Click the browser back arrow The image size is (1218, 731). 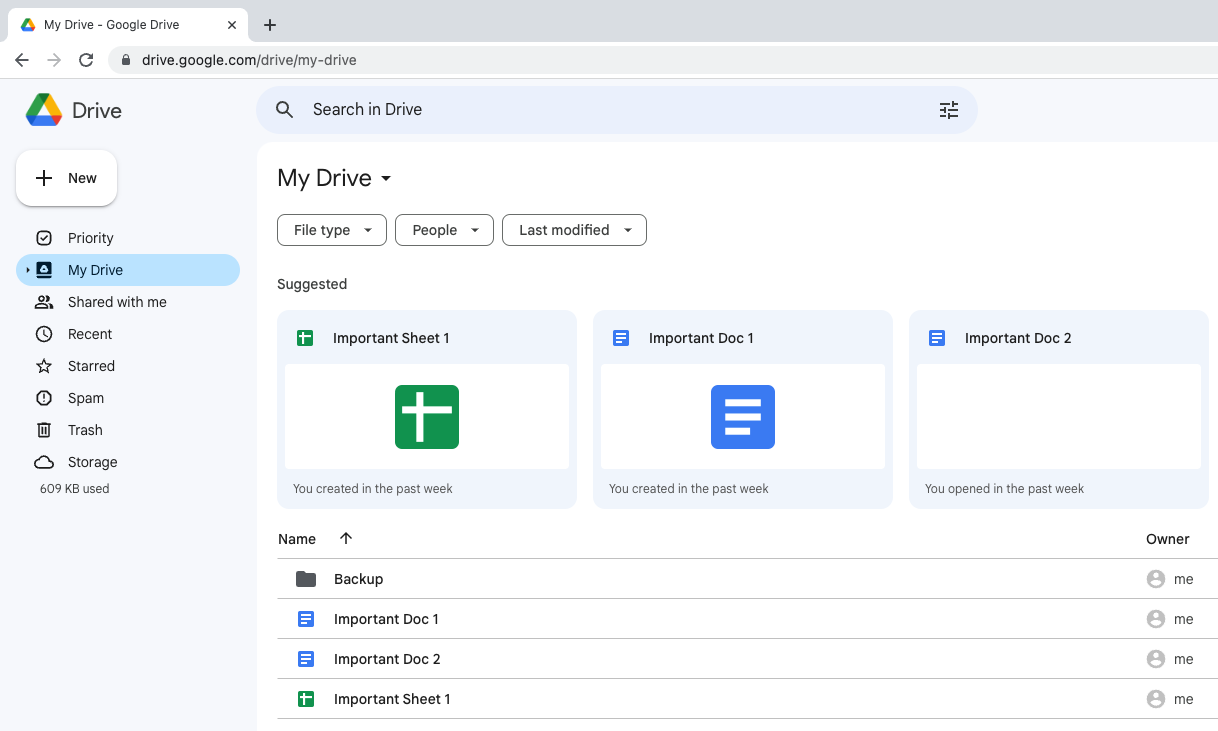tap(22, 60)
